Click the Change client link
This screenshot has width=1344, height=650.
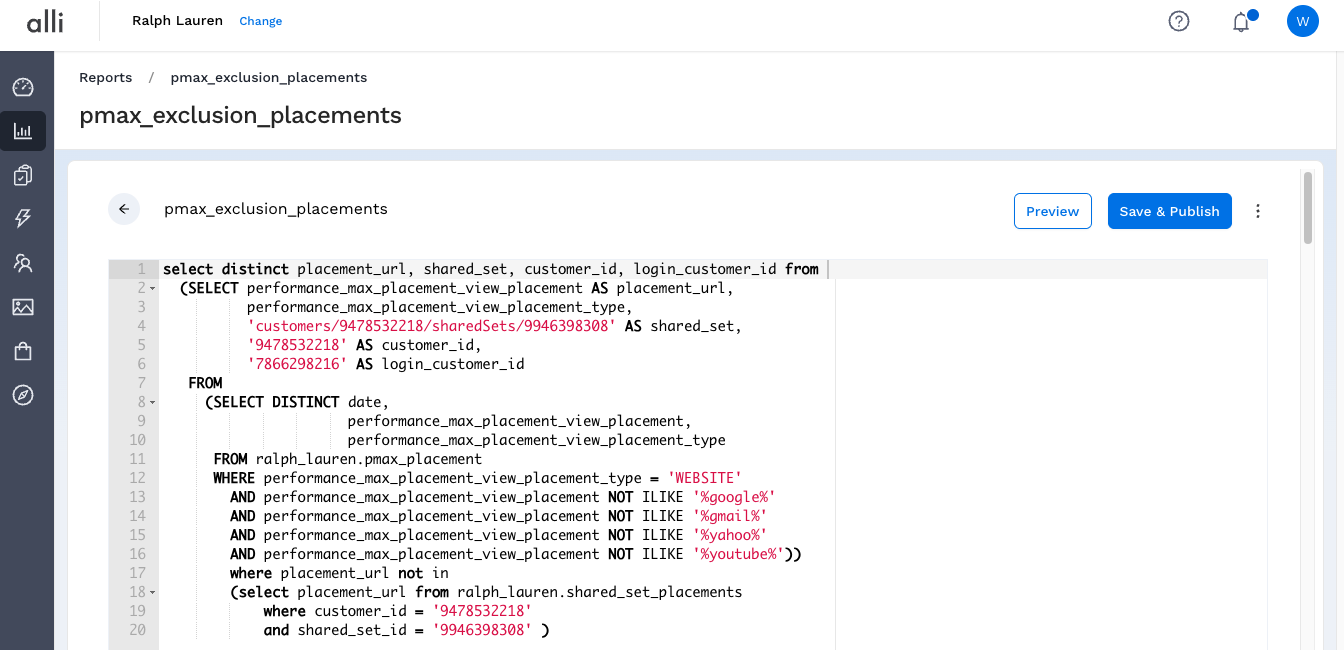(x=260, y=21)
